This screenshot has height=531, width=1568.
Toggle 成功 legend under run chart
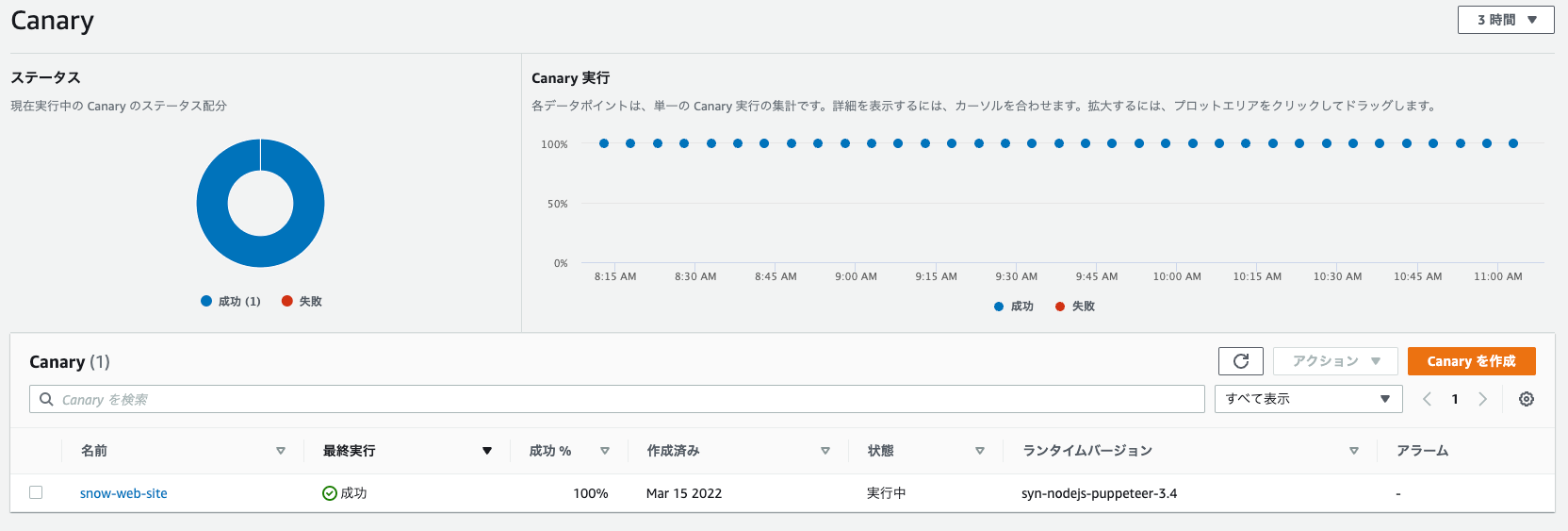1014,307
